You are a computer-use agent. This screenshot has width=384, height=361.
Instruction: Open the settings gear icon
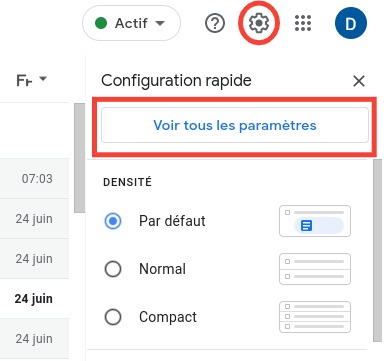[x=259, y=23]
